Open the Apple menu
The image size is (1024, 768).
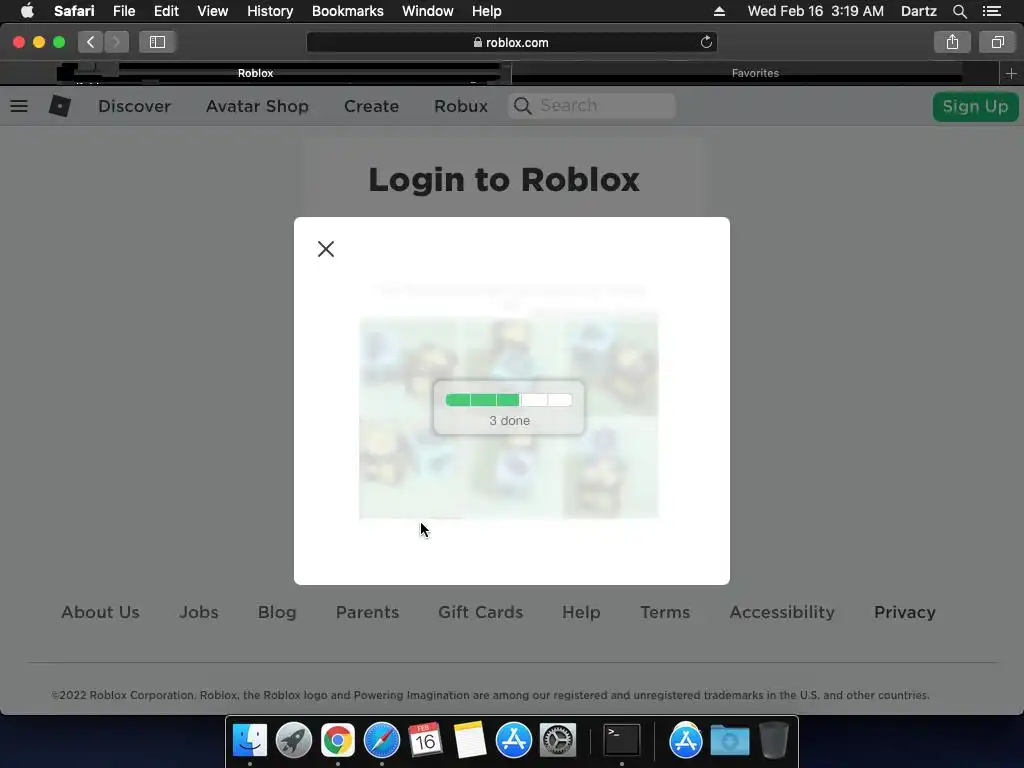coord(27,11)
